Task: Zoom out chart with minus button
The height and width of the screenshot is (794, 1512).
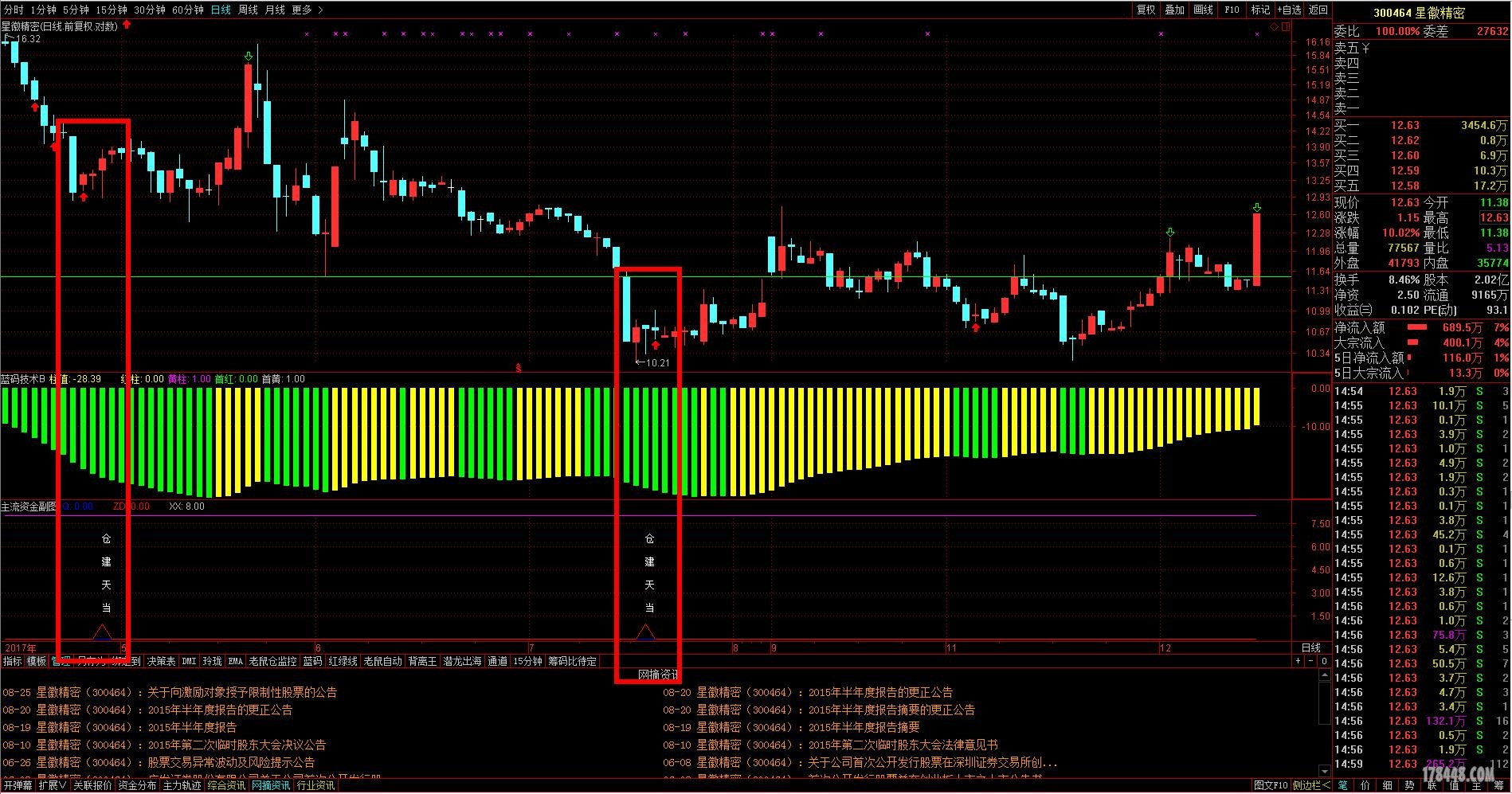Action: click(1311, 661)
